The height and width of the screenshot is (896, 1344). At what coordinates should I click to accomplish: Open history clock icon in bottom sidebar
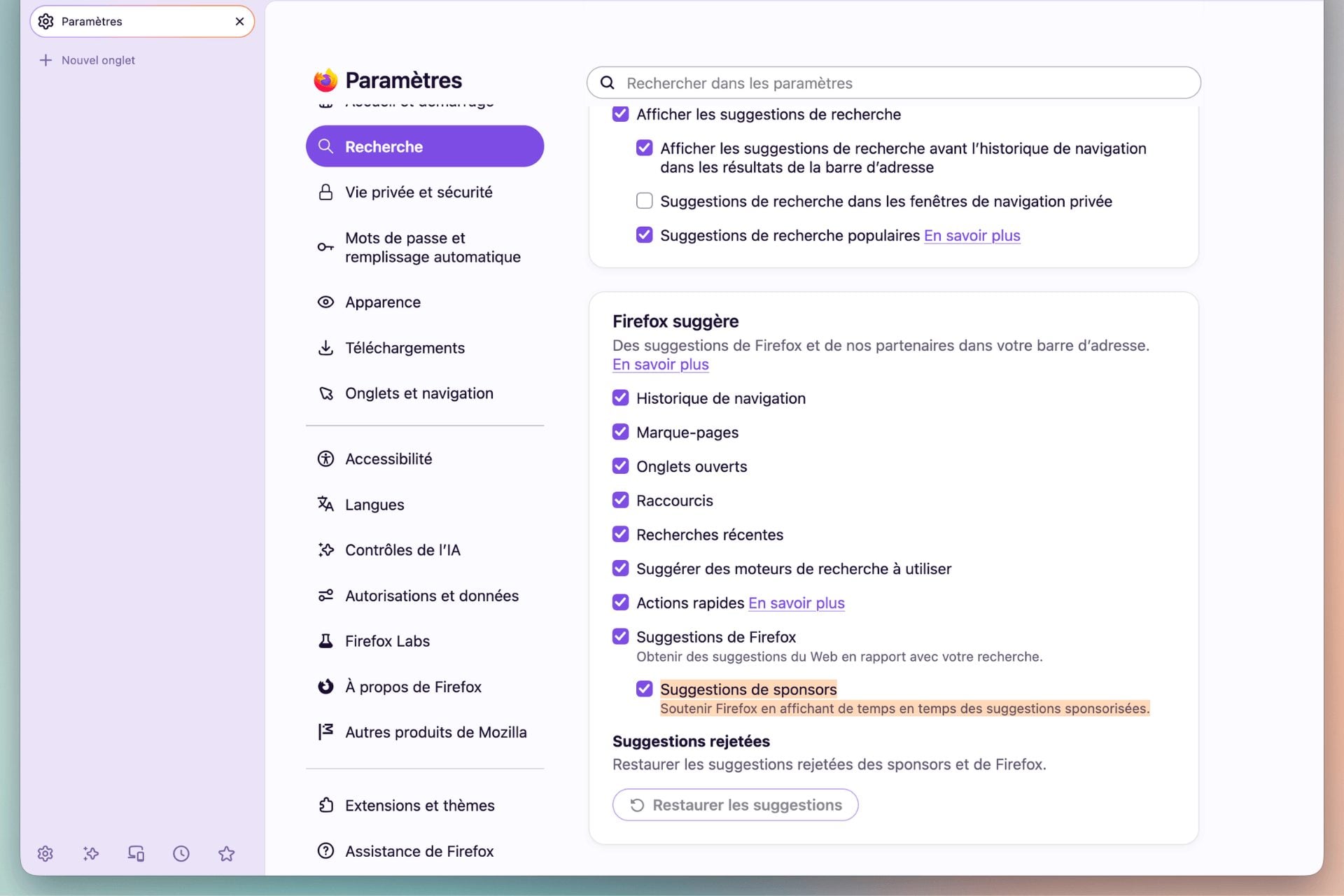point(181,853)
